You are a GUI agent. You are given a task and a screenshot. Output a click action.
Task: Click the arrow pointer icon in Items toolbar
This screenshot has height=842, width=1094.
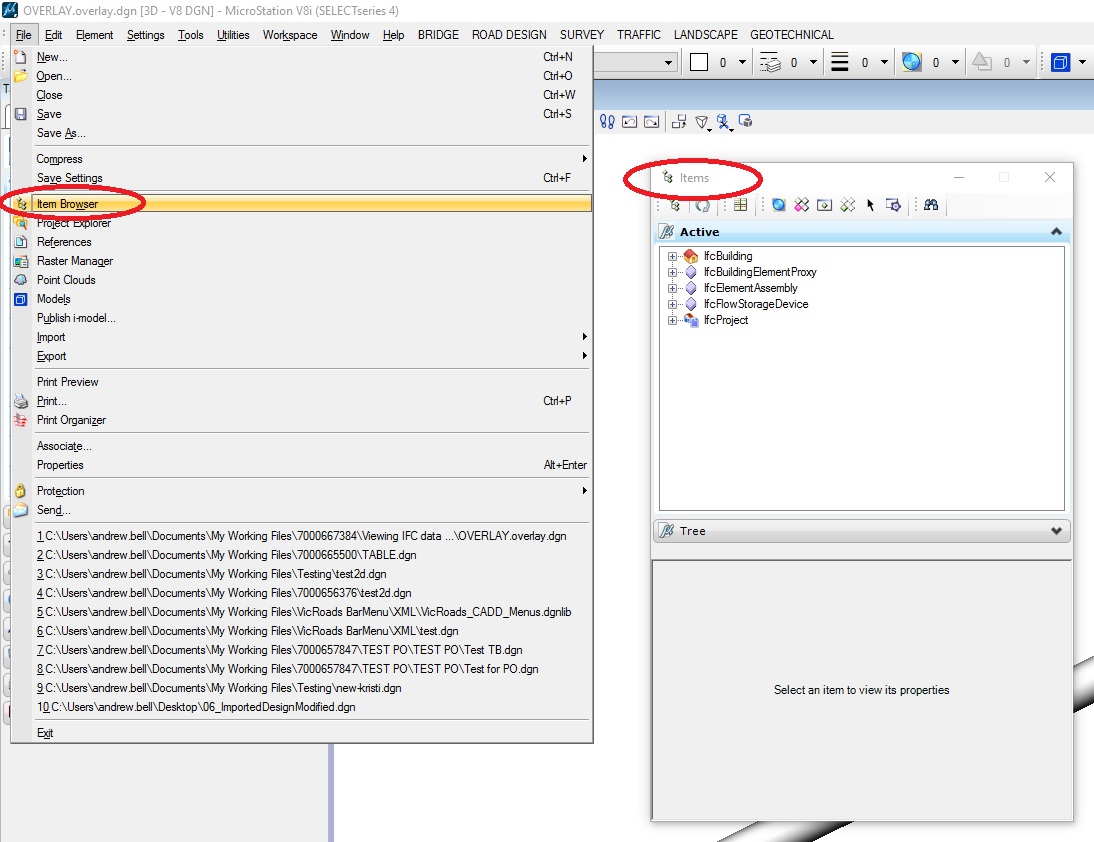click(870, 205)
